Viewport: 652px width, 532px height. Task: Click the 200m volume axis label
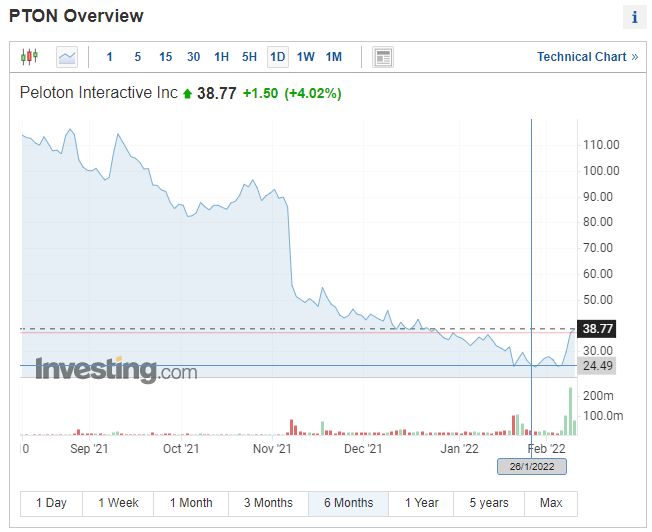598,396
